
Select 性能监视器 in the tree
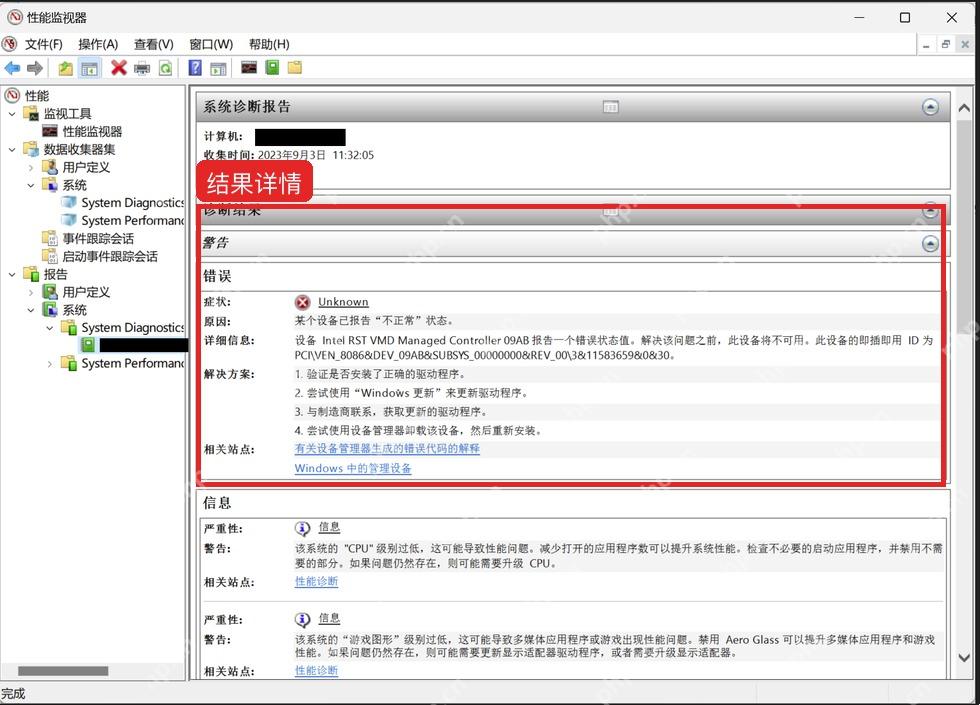[x=92, y=131]
